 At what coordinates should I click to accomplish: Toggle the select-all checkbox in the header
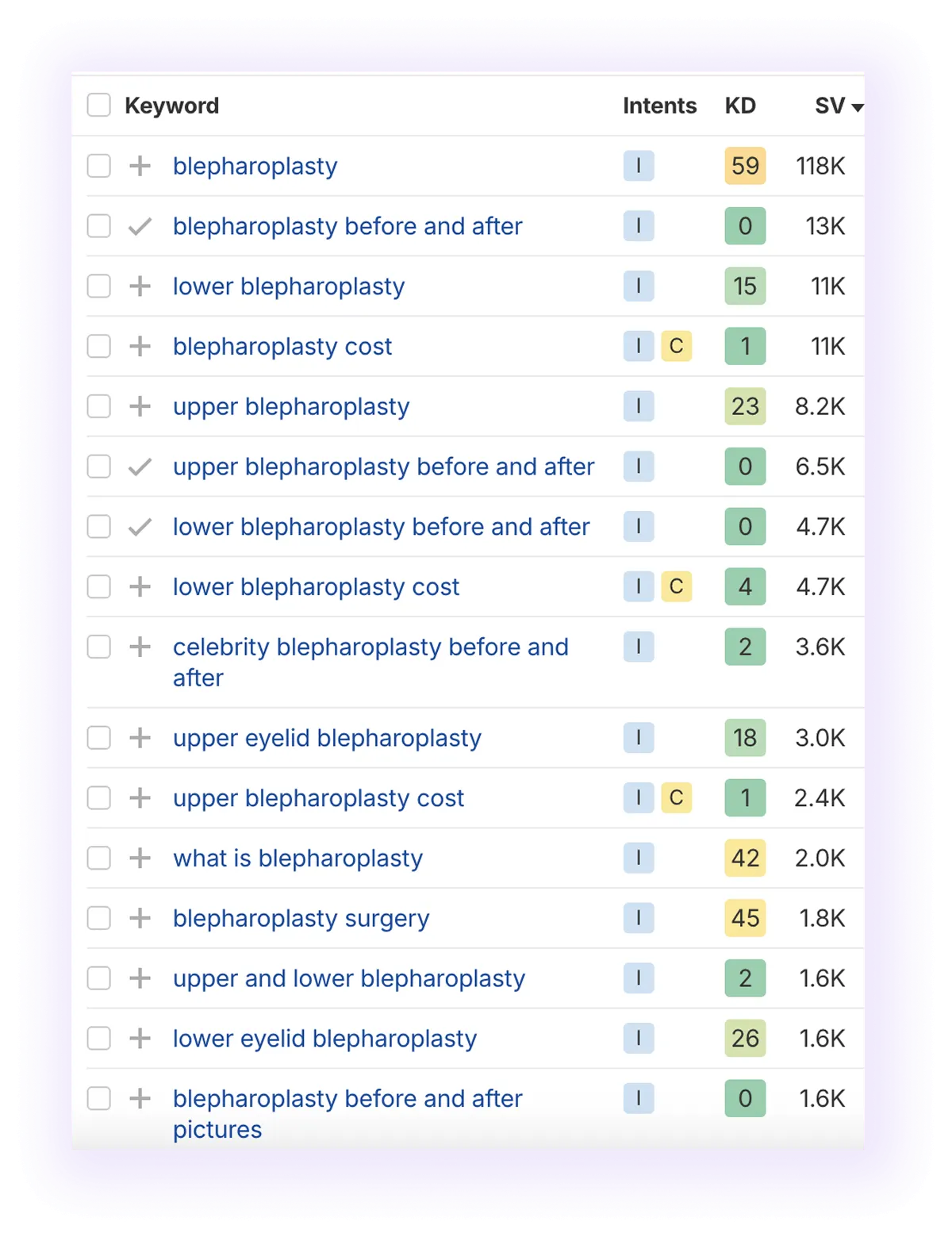tap(98, 104)
